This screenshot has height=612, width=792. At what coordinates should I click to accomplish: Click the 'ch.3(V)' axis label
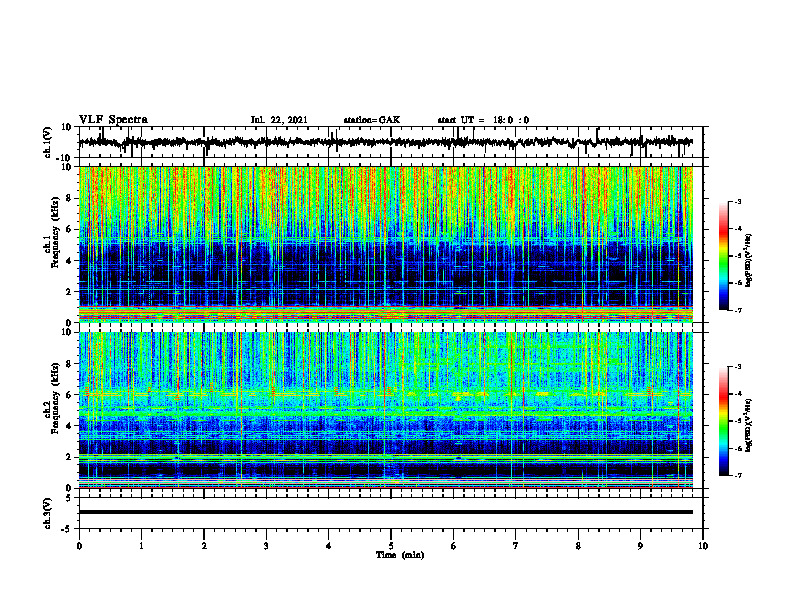pyautogui.click(x=48, y=514)
